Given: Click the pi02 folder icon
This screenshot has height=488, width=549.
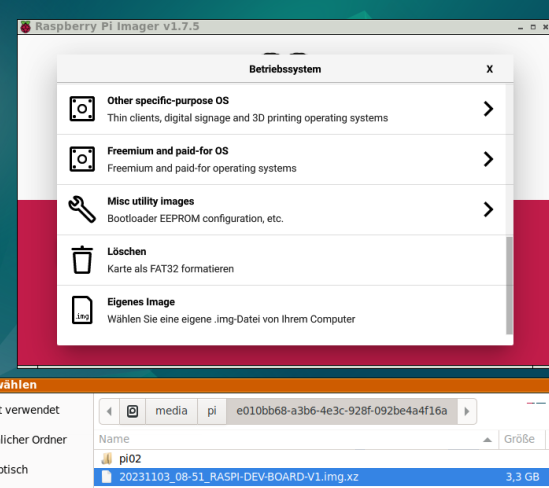Looking at the screenshot, I should click(106, 458).
